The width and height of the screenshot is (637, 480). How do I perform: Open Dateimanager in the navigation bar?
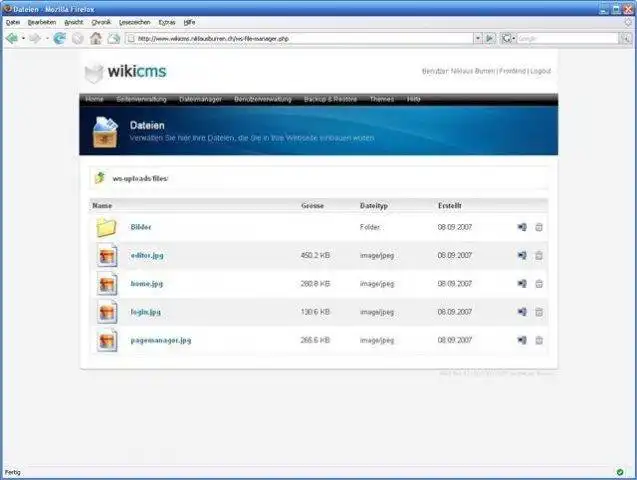201,99
